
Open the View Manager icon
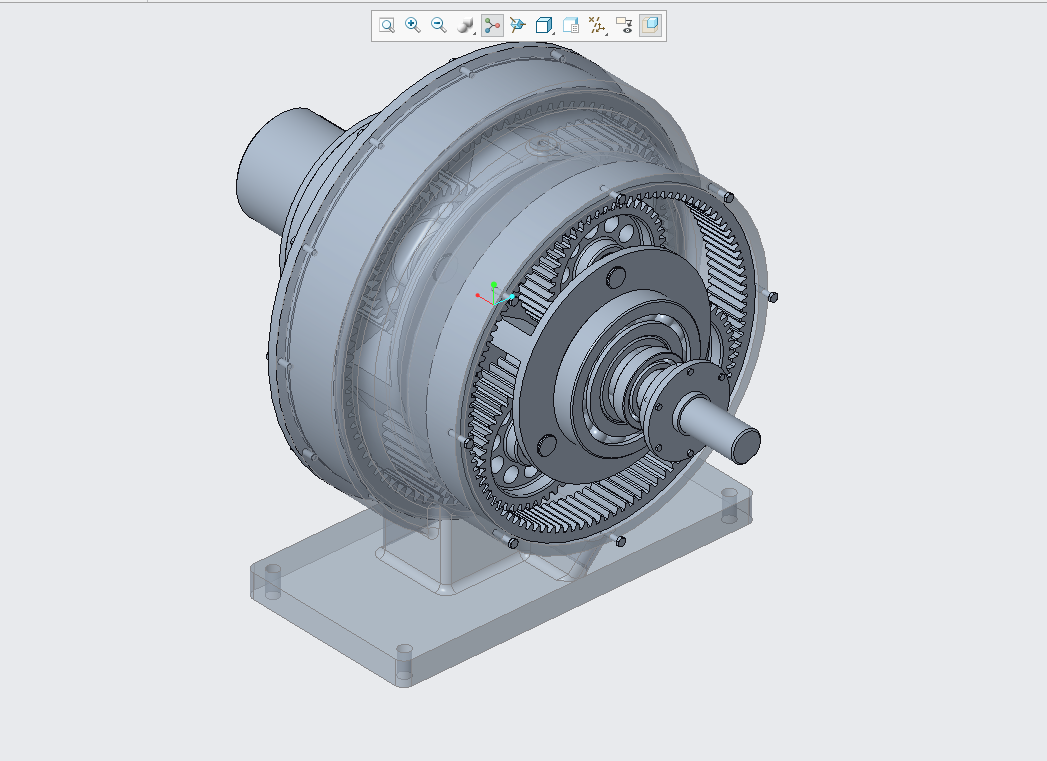571,25
